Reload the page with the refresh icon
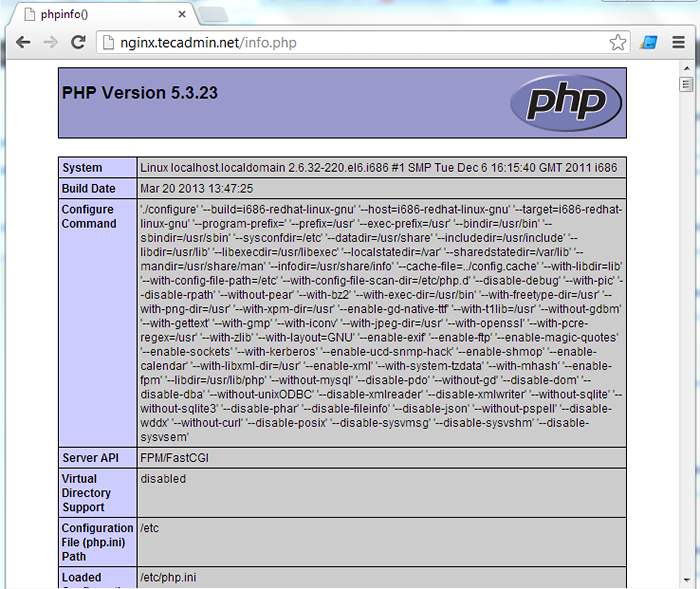 tap(78, 42)
